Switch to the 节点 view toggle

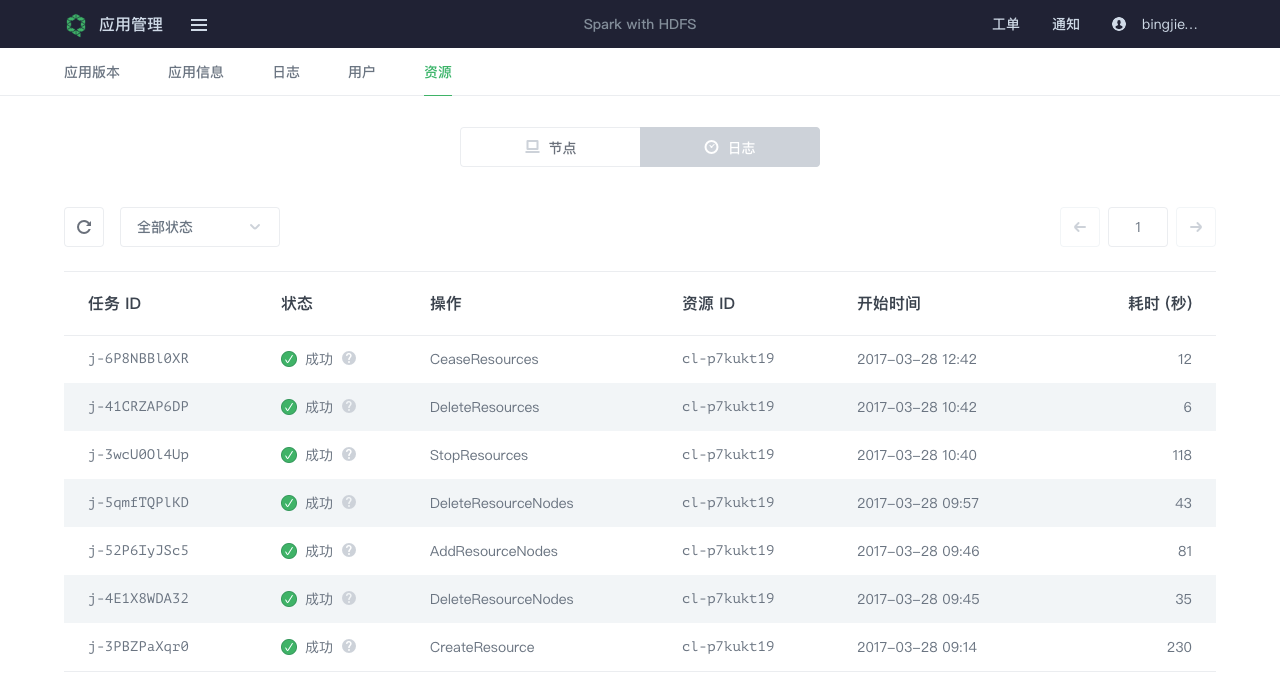point(550,147)
